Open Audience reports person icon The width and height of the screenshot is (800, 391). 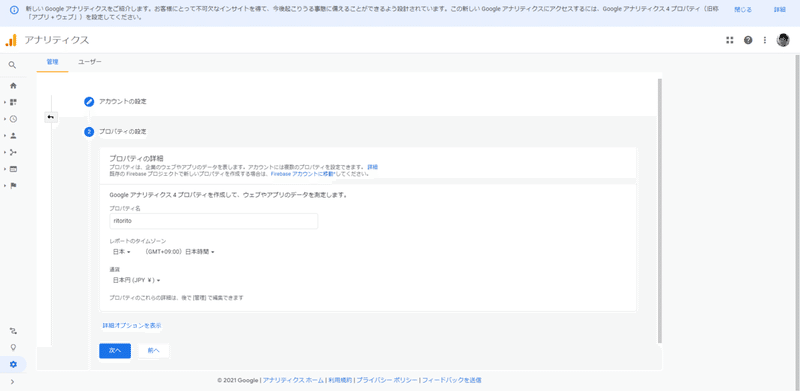pyautogui.click(x=13, y=136)
